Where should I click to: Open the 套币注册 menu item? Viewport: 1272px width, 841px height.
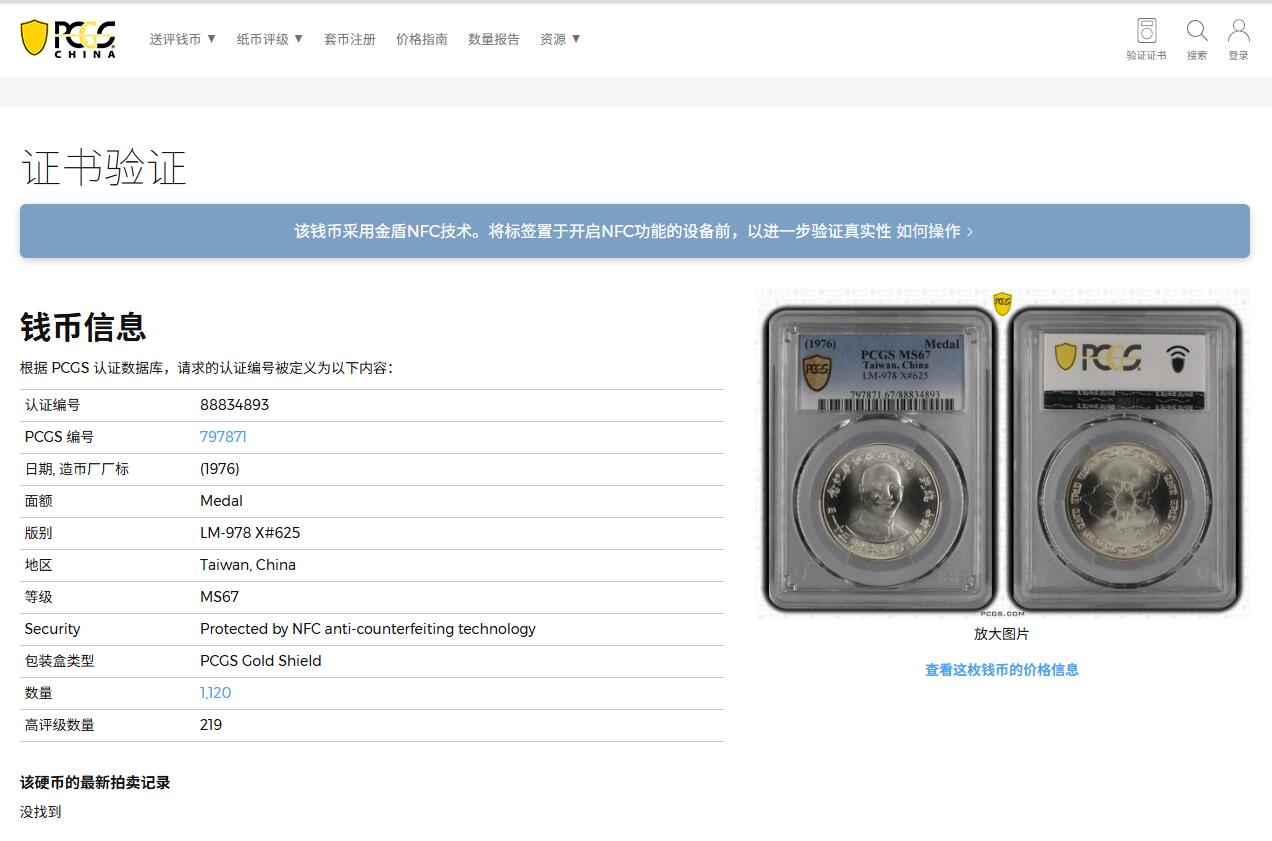350,39
